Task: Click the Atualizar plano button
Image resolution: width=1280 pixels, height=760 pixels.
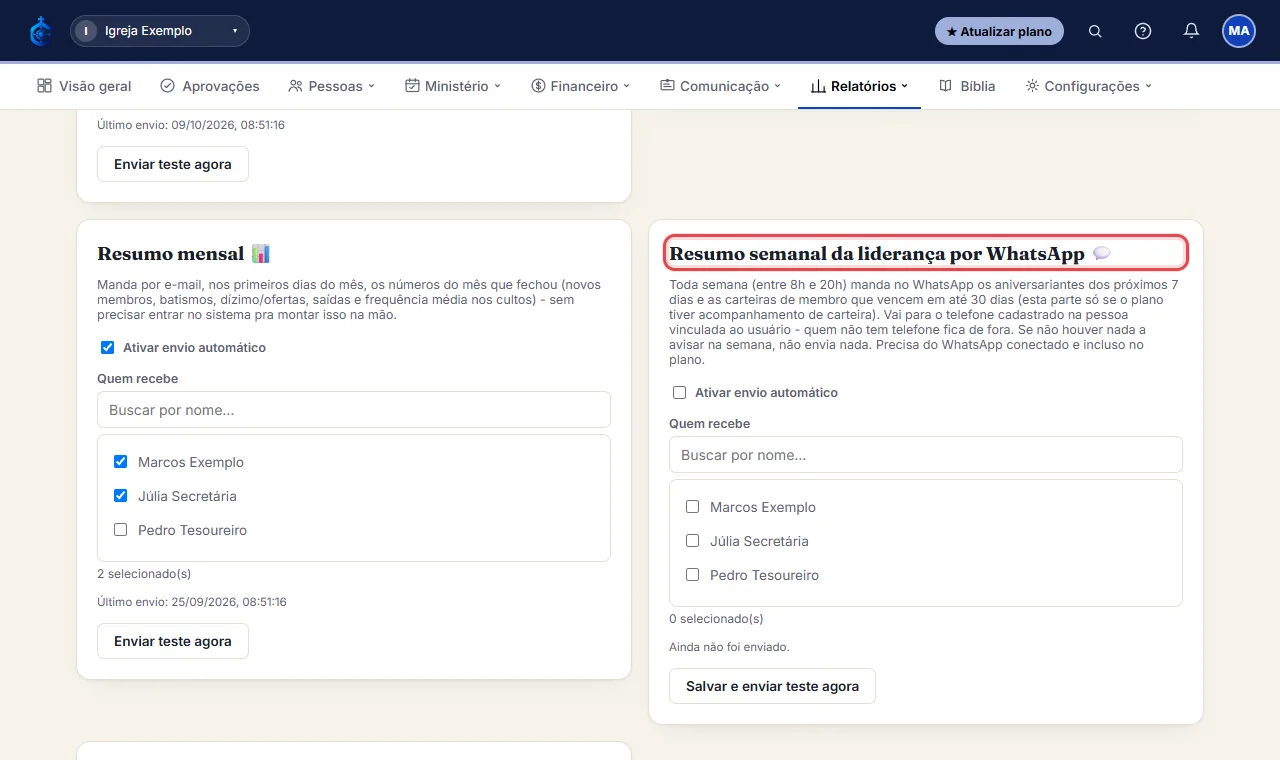Action: (x=999, y=31)
